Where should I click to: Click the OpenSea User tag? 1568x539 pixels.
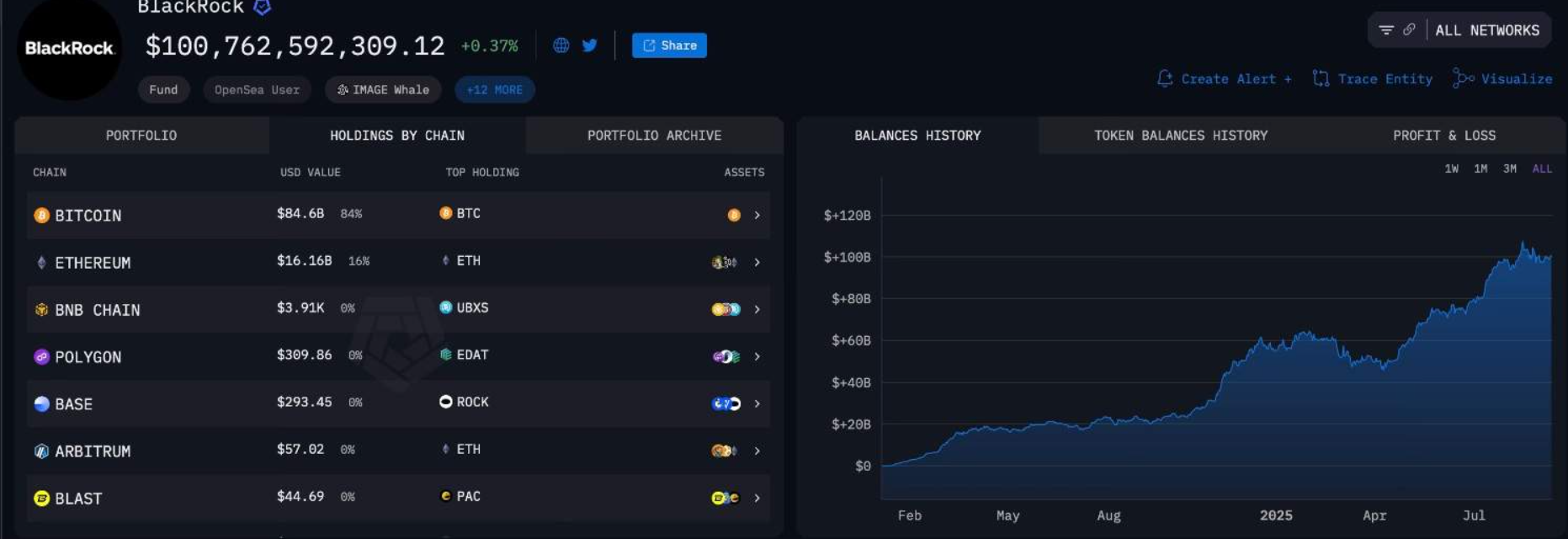tap(257, 90)
